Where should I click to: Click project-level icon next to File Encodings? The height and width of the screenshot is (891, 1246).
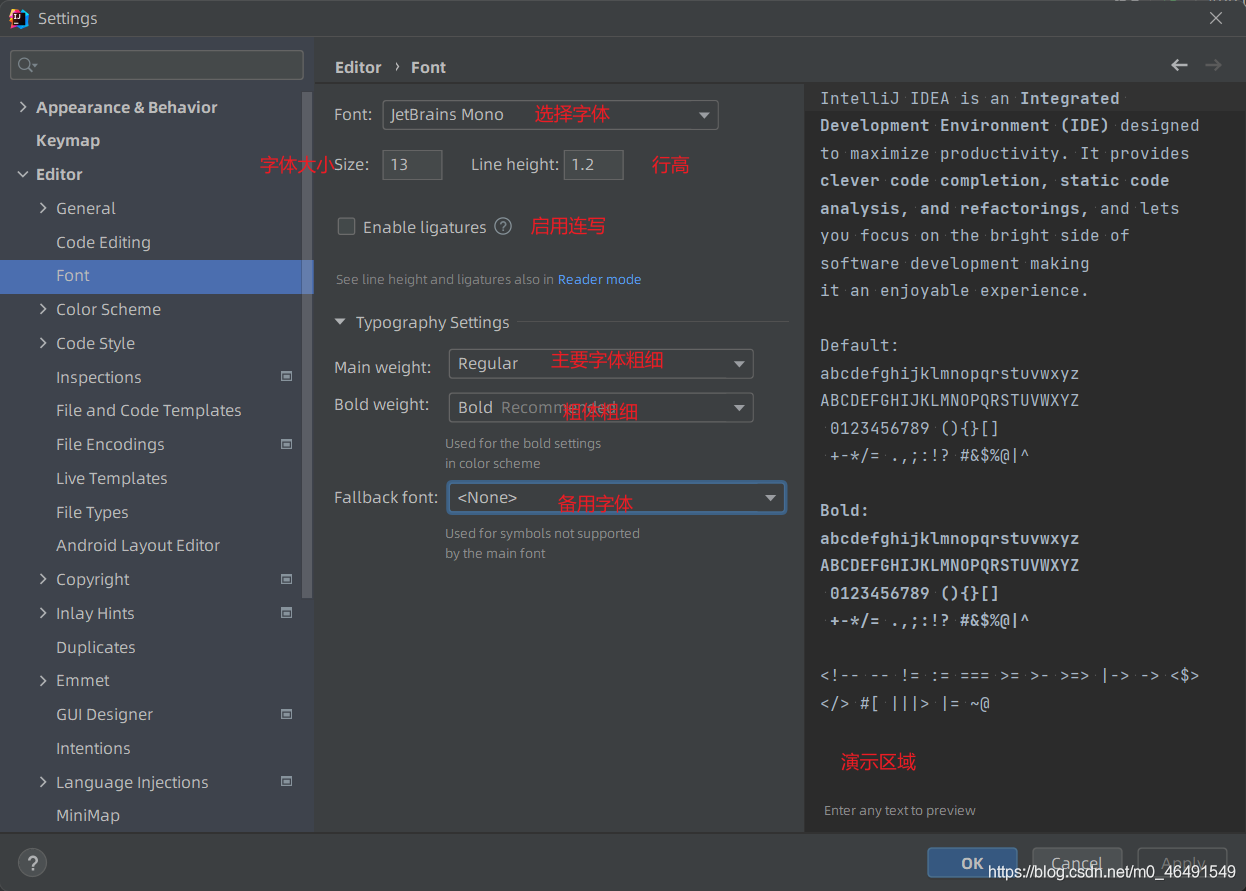pyautogui.click(x=287, y=444)
